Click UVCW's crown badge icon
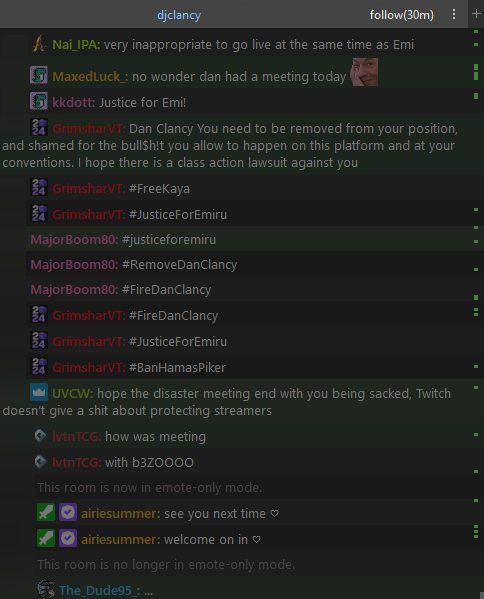 pyautogui.click(x=39, y=392)
